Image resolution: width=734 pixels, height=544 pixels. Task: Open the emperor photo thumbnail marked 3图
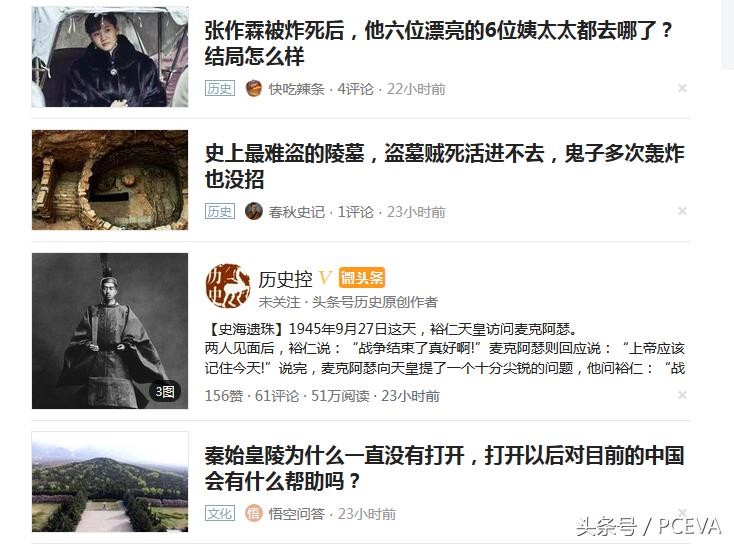[110, 331]
